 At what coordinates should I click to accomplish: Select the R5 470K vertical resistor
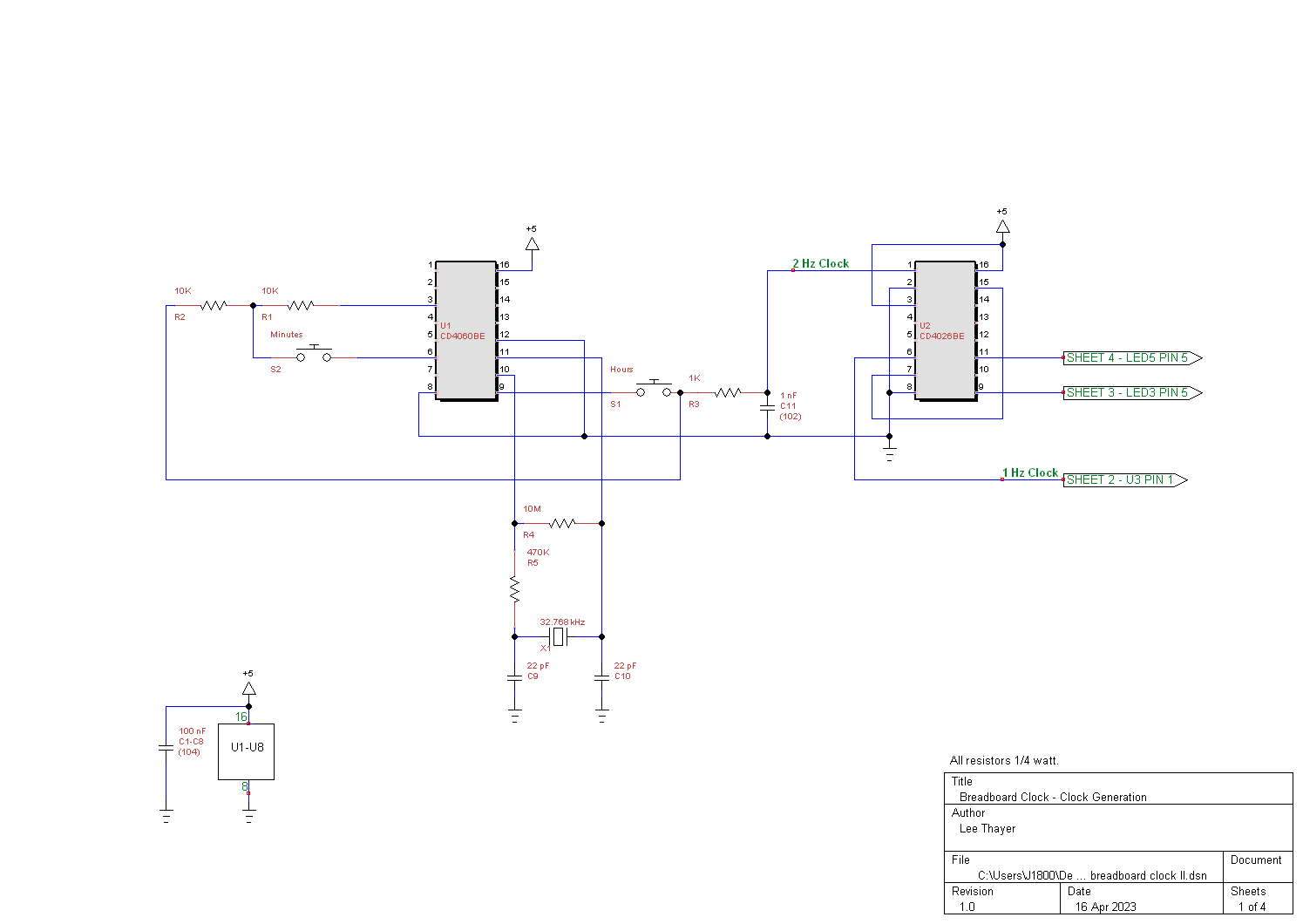pos(514,590)
